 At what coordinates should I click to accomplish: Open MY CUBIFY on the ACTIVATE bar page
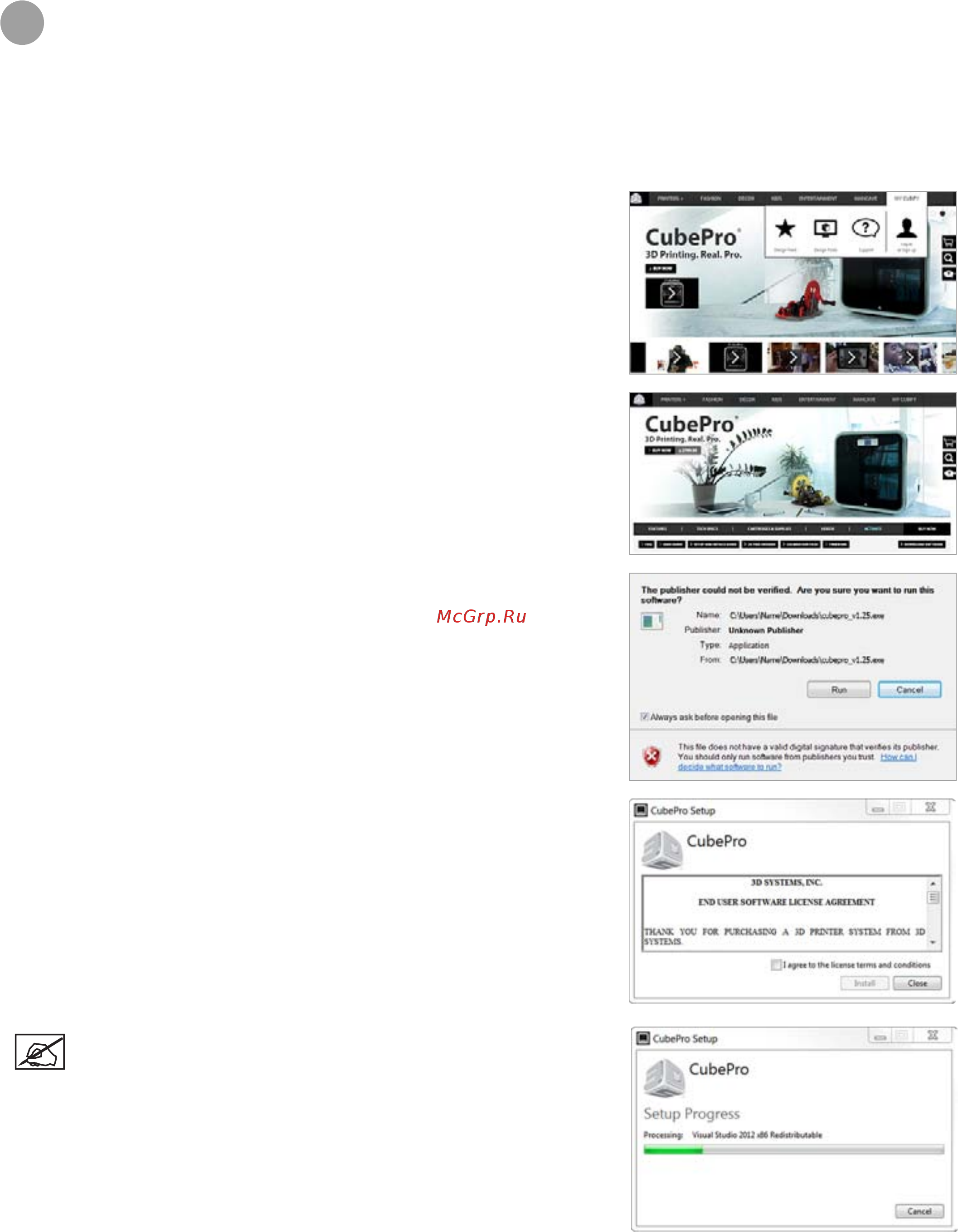pos(904,399)
